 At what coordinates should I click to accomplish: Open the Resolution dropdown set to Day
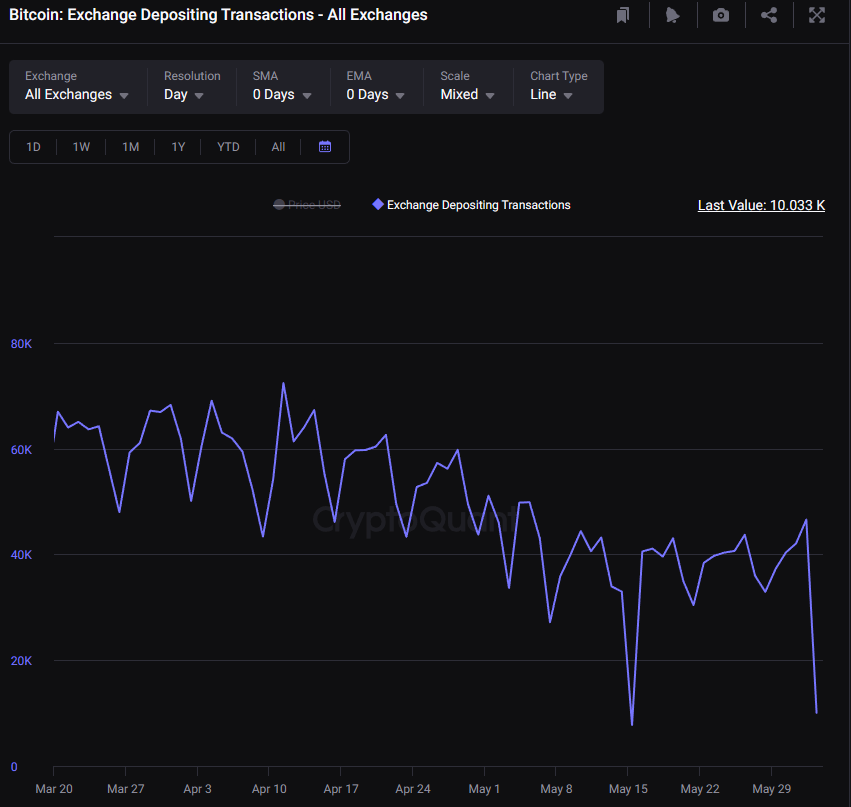coord(191,87)
